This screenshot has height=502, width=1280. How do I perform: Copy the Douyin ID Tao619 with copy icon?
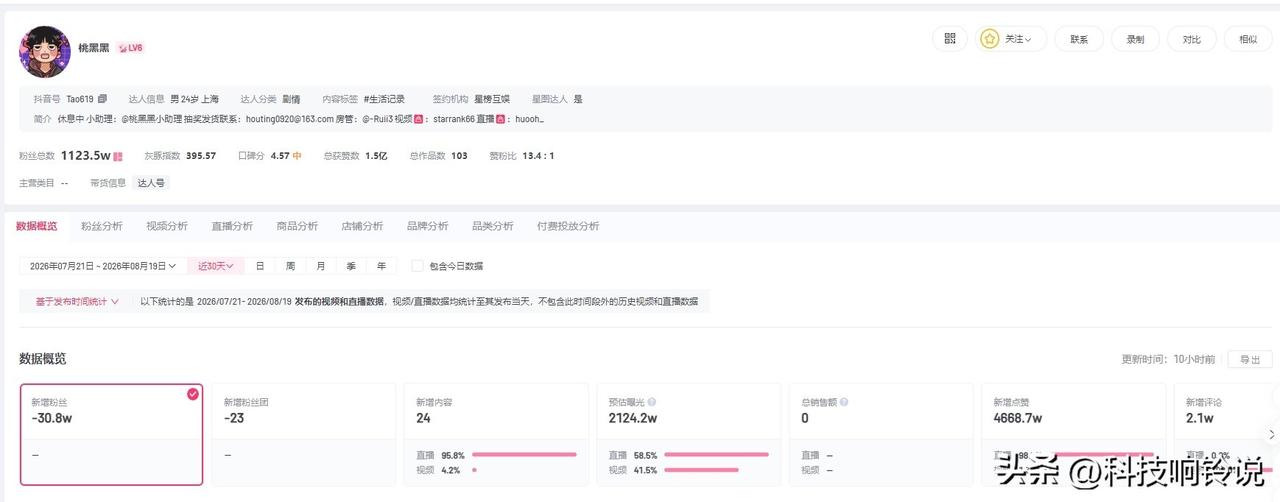pyautogui.click(x=102, y=99)
